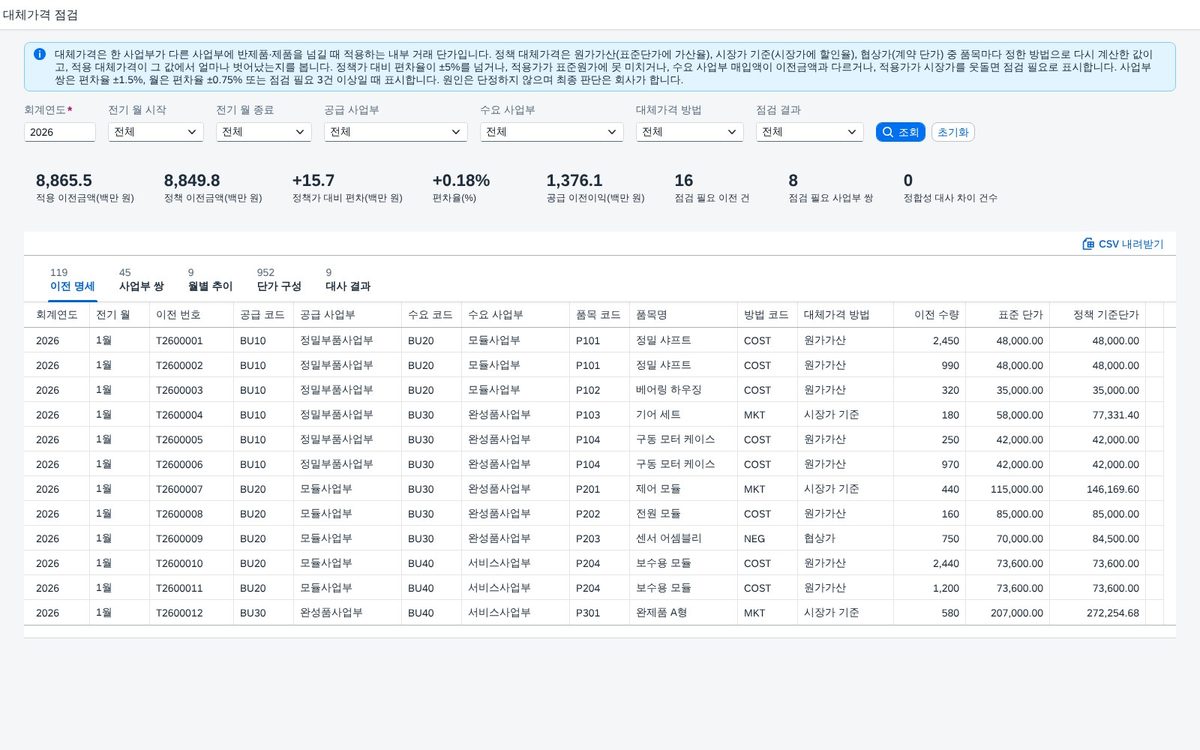
Task: Select transfer number T2600007 cell
Action: coord(191,489)
